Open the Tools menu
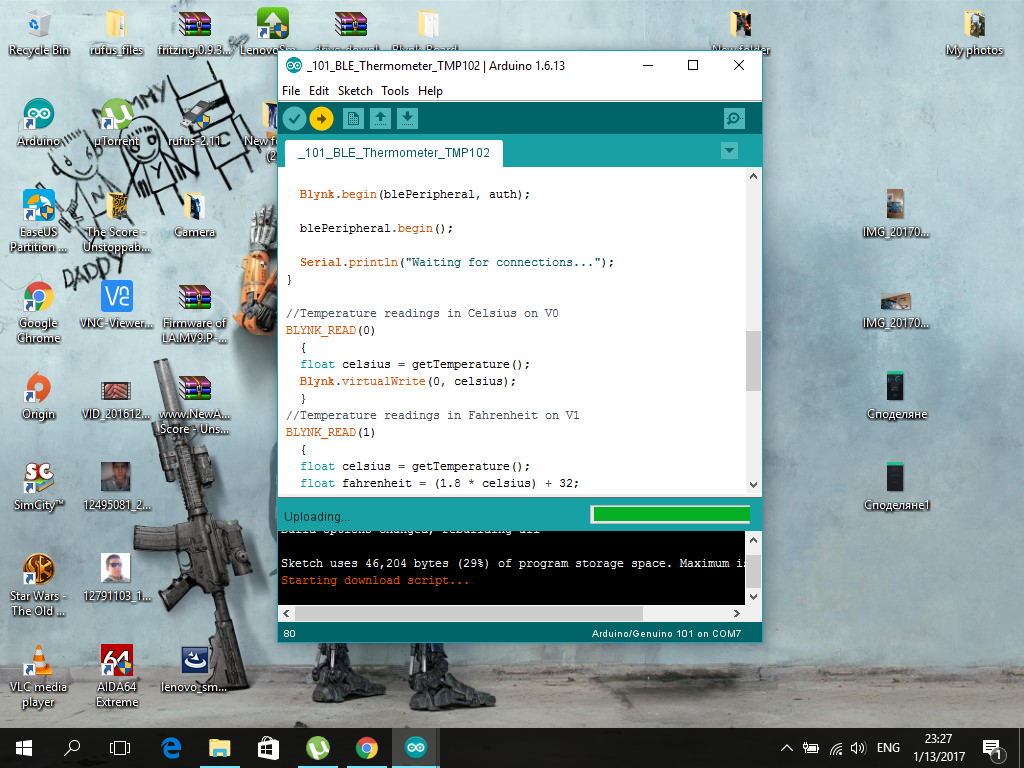This screenshot has height=768, width=1024. (394, 90)
